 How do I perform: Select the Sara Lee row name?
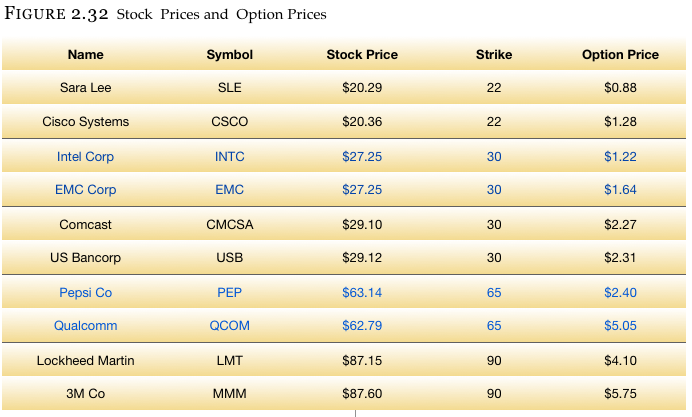click(85, 88)
